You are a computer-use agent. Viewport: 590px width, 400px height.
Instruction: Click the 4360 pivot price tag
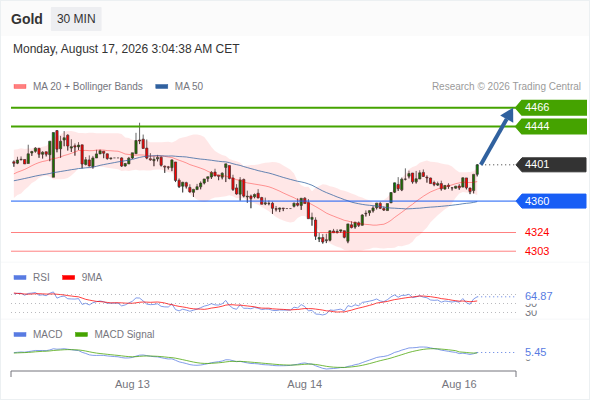coord(551,201)
